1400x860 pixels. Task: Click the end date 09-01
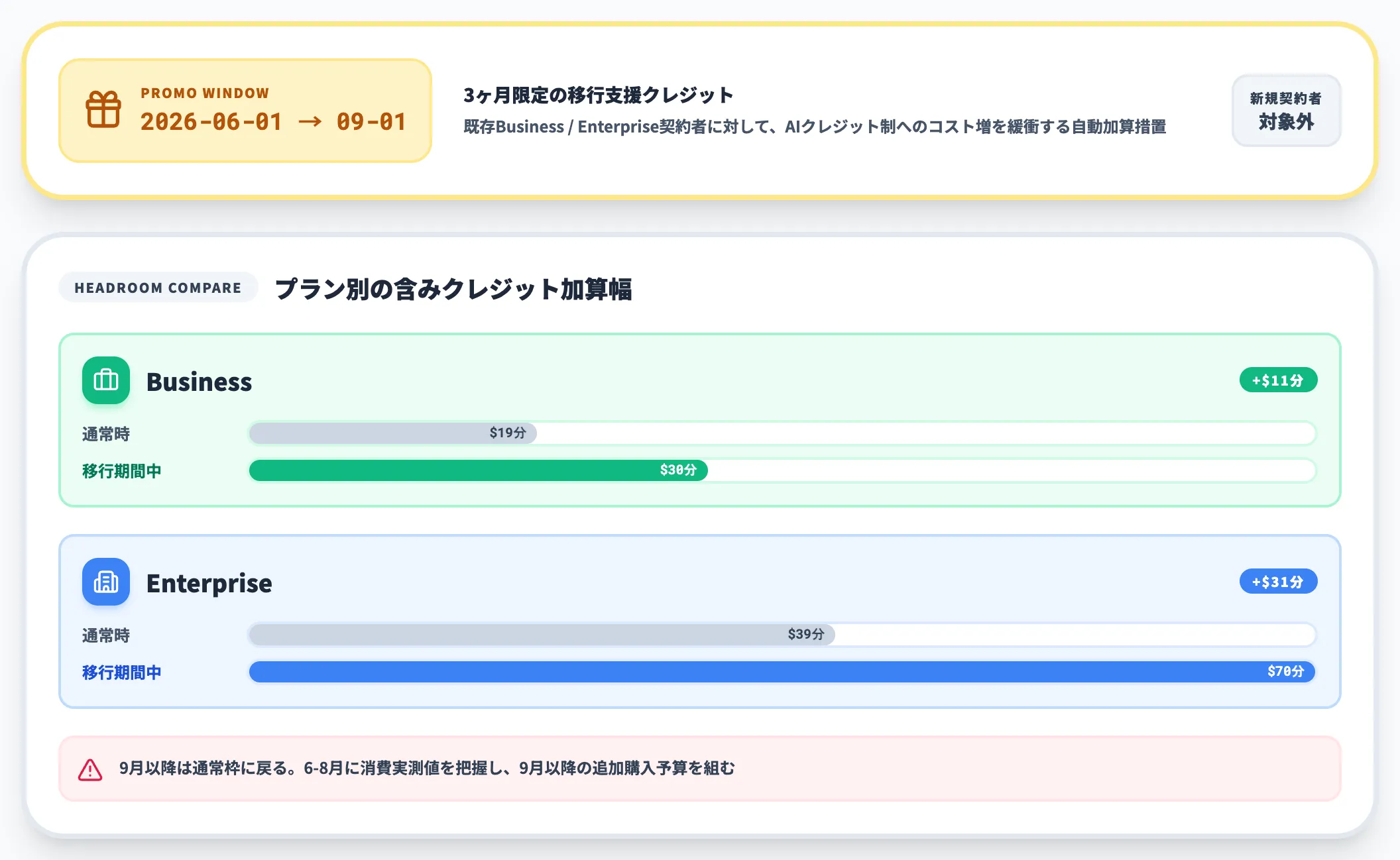click(371, 122)
